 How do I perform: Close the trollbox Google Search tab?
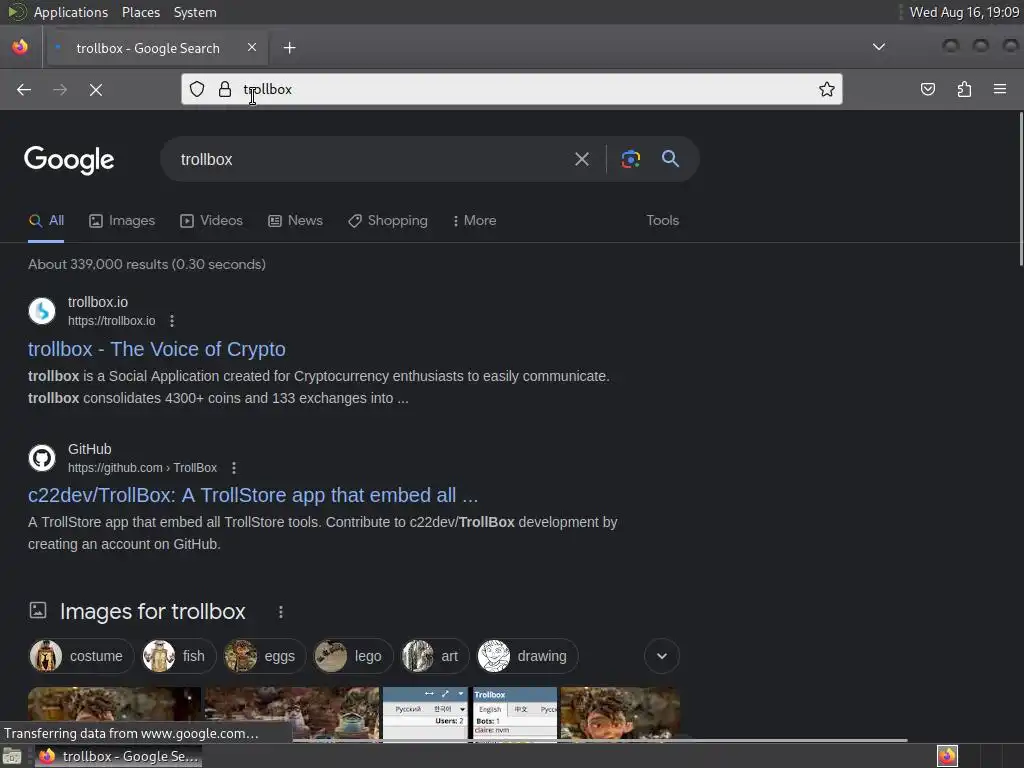252,47
